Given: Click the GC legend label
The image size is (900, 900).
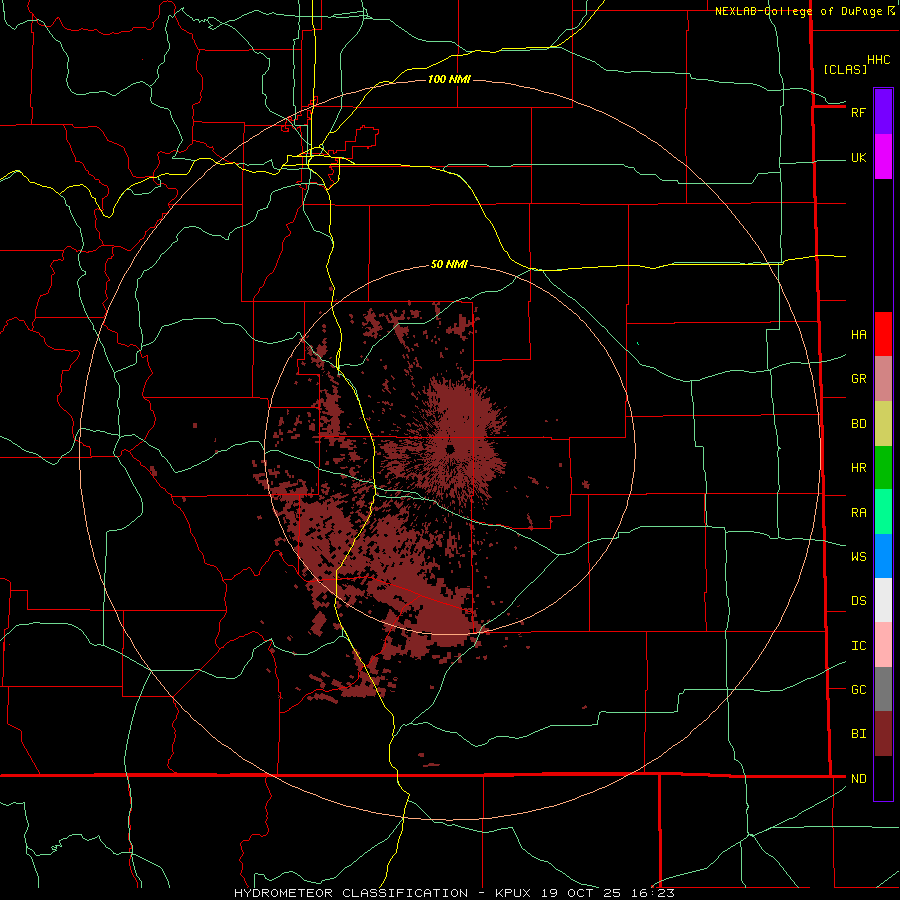Looking at the screenshot, I should (x=858, y=689).
